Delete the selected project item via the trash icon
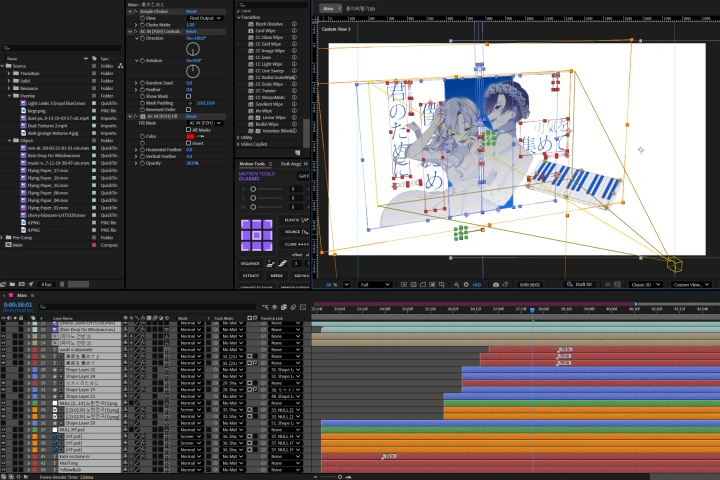720x480 pixels. [62, 284]
